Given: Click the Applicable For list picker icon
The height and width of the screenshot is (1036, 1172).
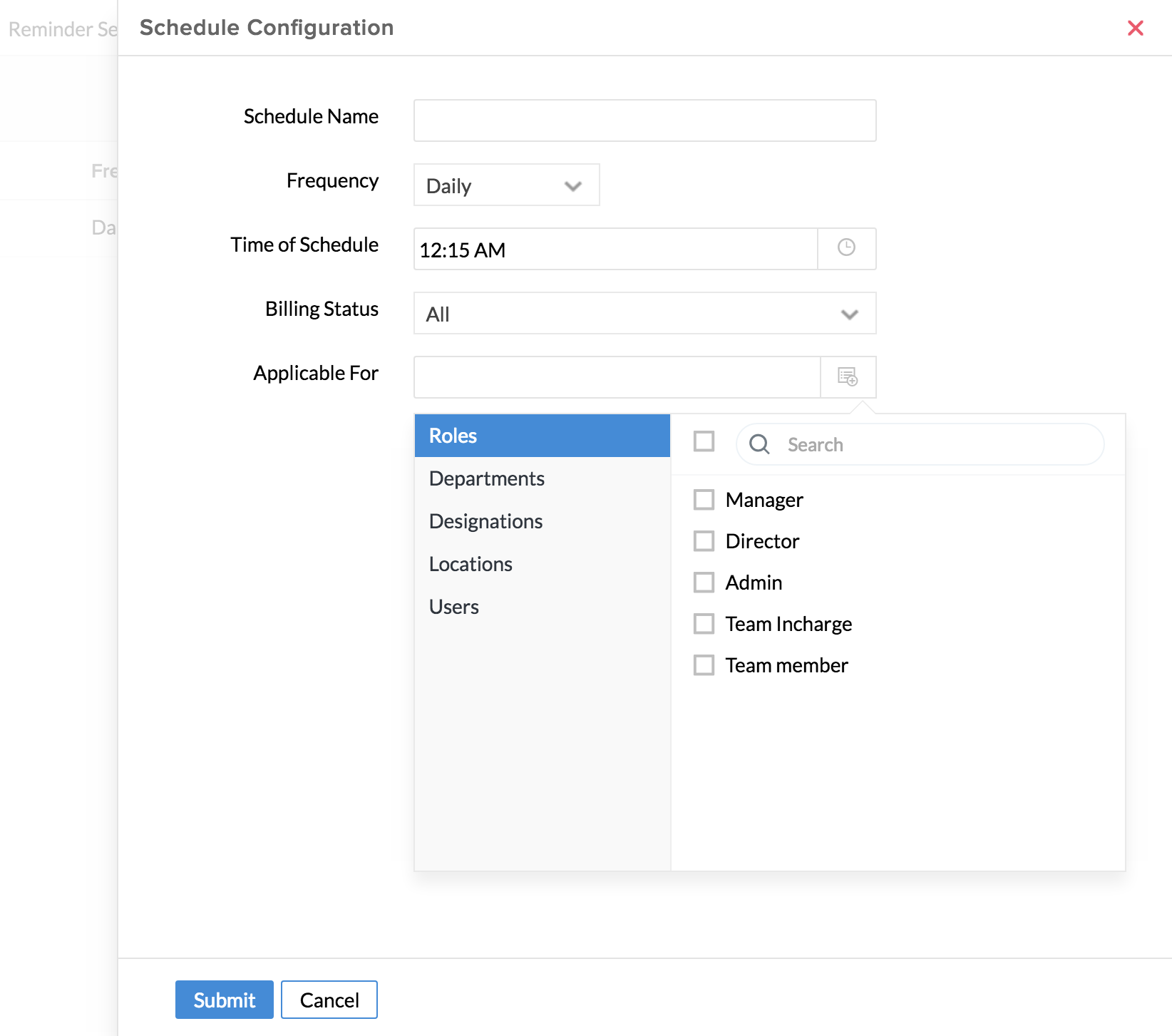Looking at the screenshot, I should coord(848,376).
